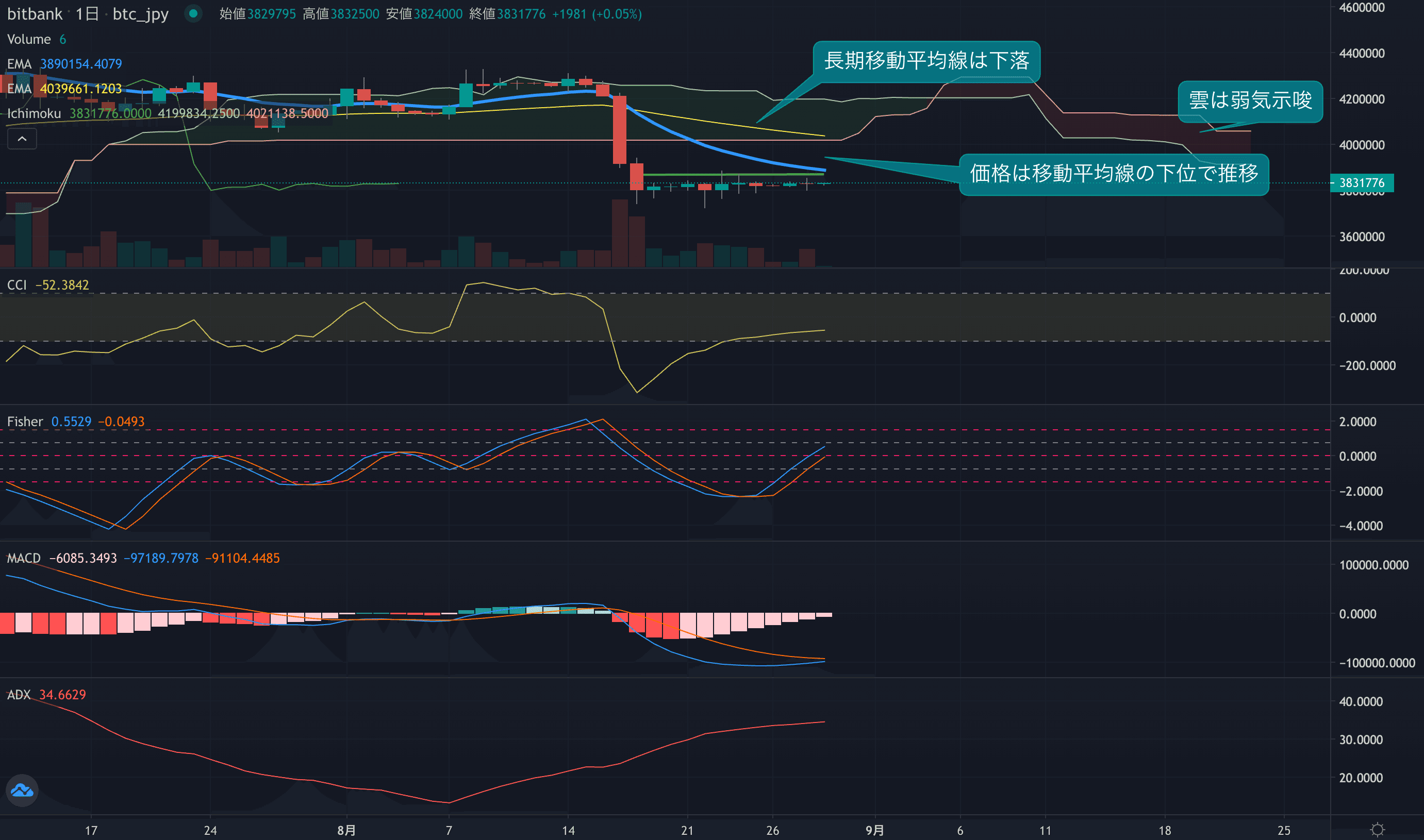This screenshot has height=840, width=1424.
Task: Click the current price label 3831776
Action: [1361, 183]
